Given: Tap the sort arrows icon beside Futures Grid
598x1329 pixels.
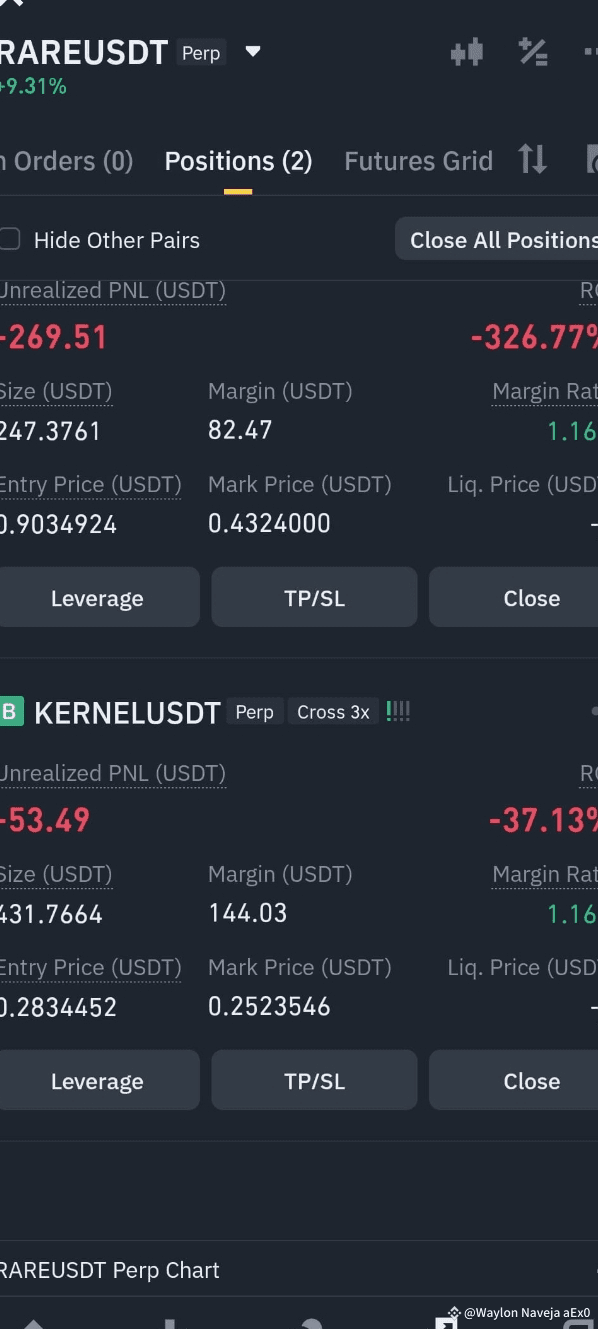Looking at the screenshot, I should [x=532, y=160].
